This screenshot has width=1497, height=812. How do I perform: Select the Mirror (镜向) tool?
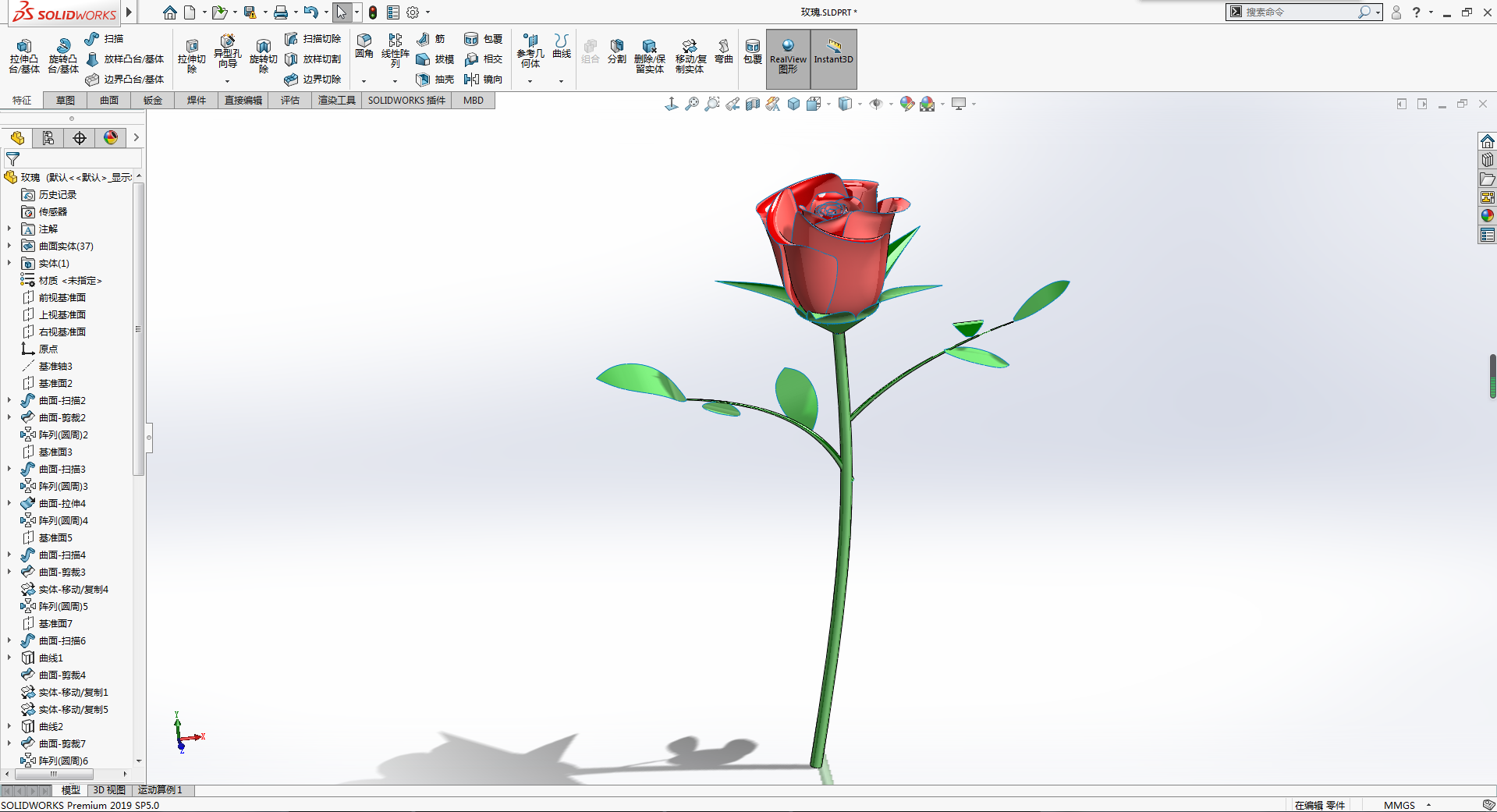coord(483,79)
